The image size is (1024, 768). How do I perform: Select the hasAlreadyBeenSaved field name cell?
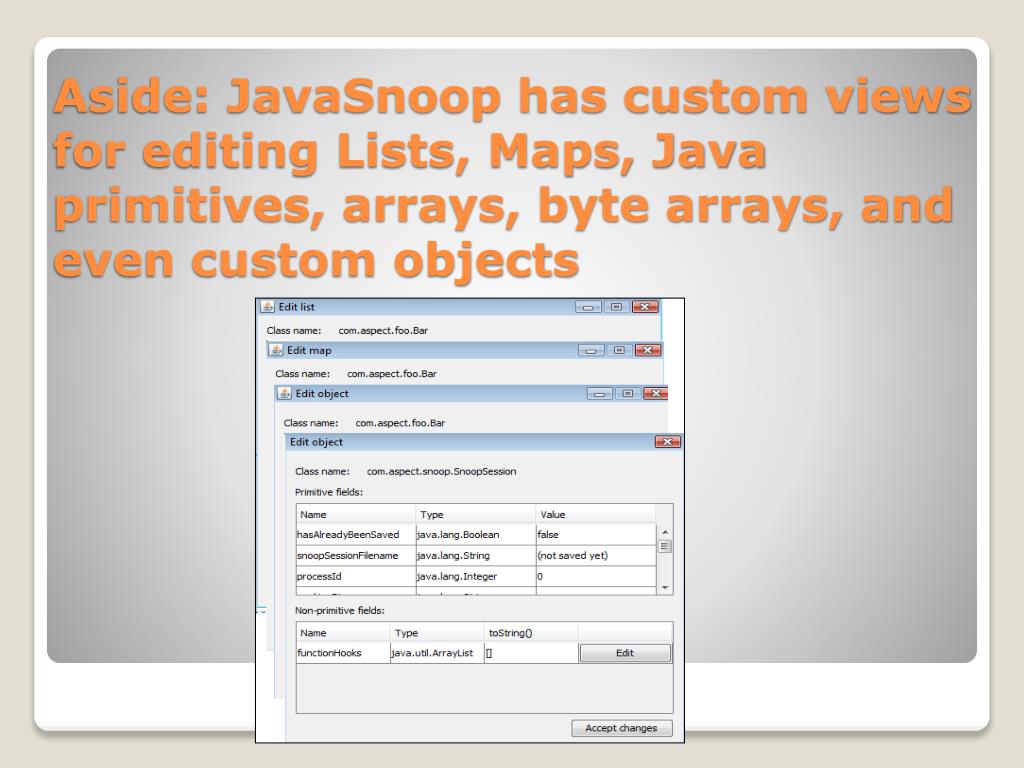356,535
